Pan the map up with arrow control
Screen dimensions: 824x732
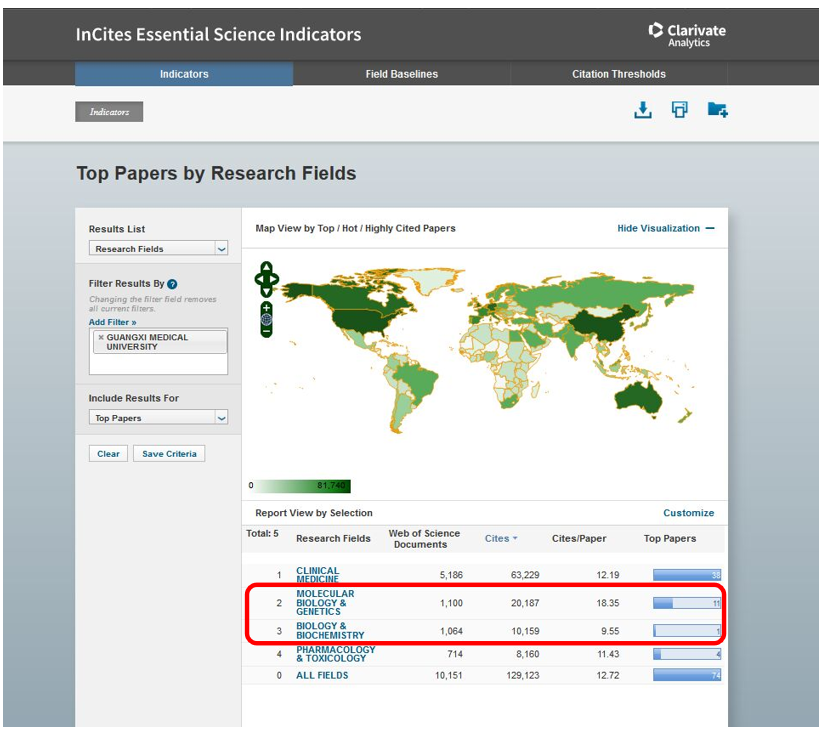coord(267,267)
